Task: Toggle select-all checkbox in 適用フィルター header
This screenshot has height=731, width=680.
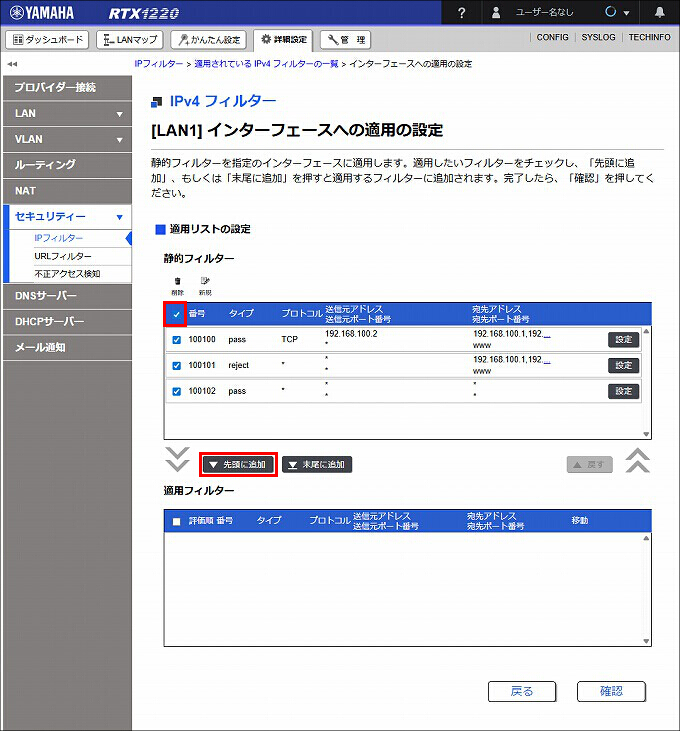Action: point(176,522)
